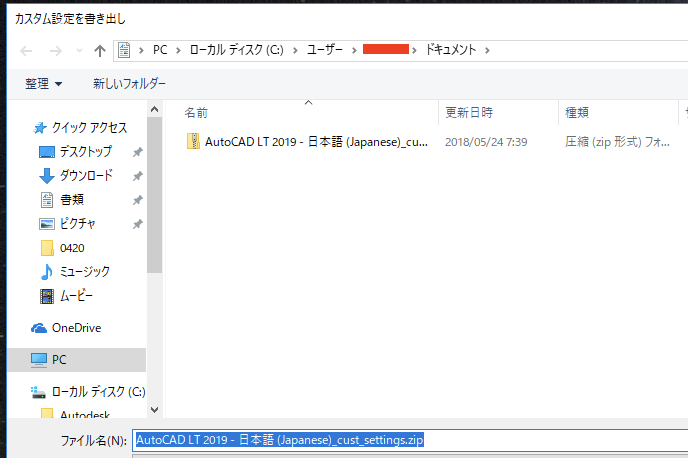The height and width of the screenshot is (458, 688).
Task: Click the OneDrive cloud icon
Action: click(39, 328)
